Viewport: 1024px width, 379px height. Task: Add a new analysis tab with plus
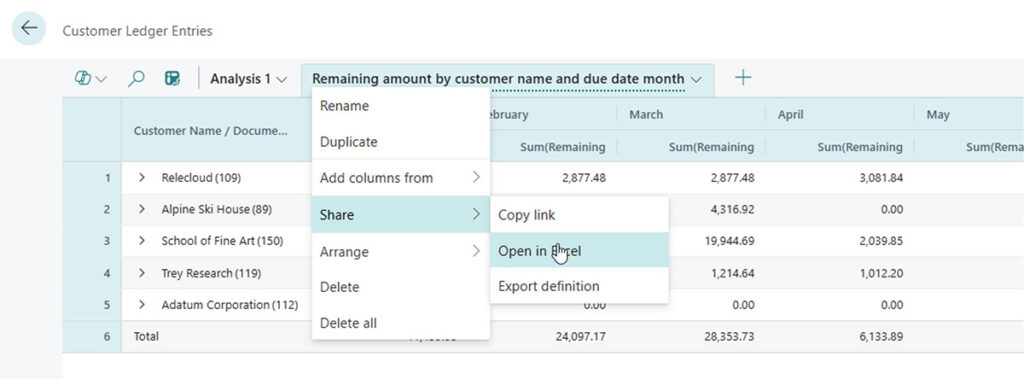[x=743, y=78]
